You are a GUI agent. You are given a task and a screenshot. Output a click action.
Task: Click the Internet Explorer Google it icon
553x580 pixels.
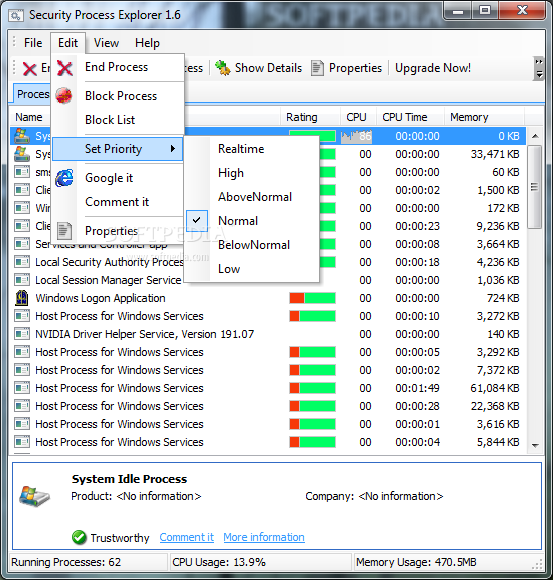point(64,178)
